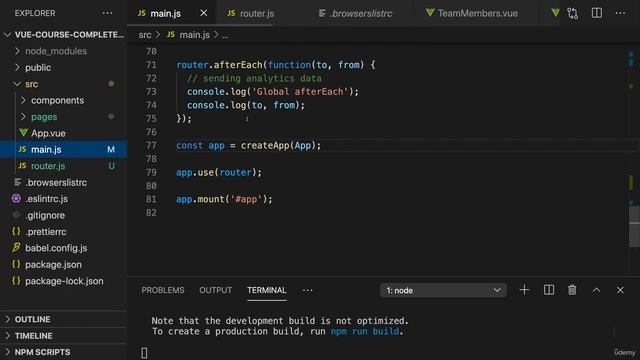
Task: Open Explorer more actions ellipsis
Action: coord(107,13)
